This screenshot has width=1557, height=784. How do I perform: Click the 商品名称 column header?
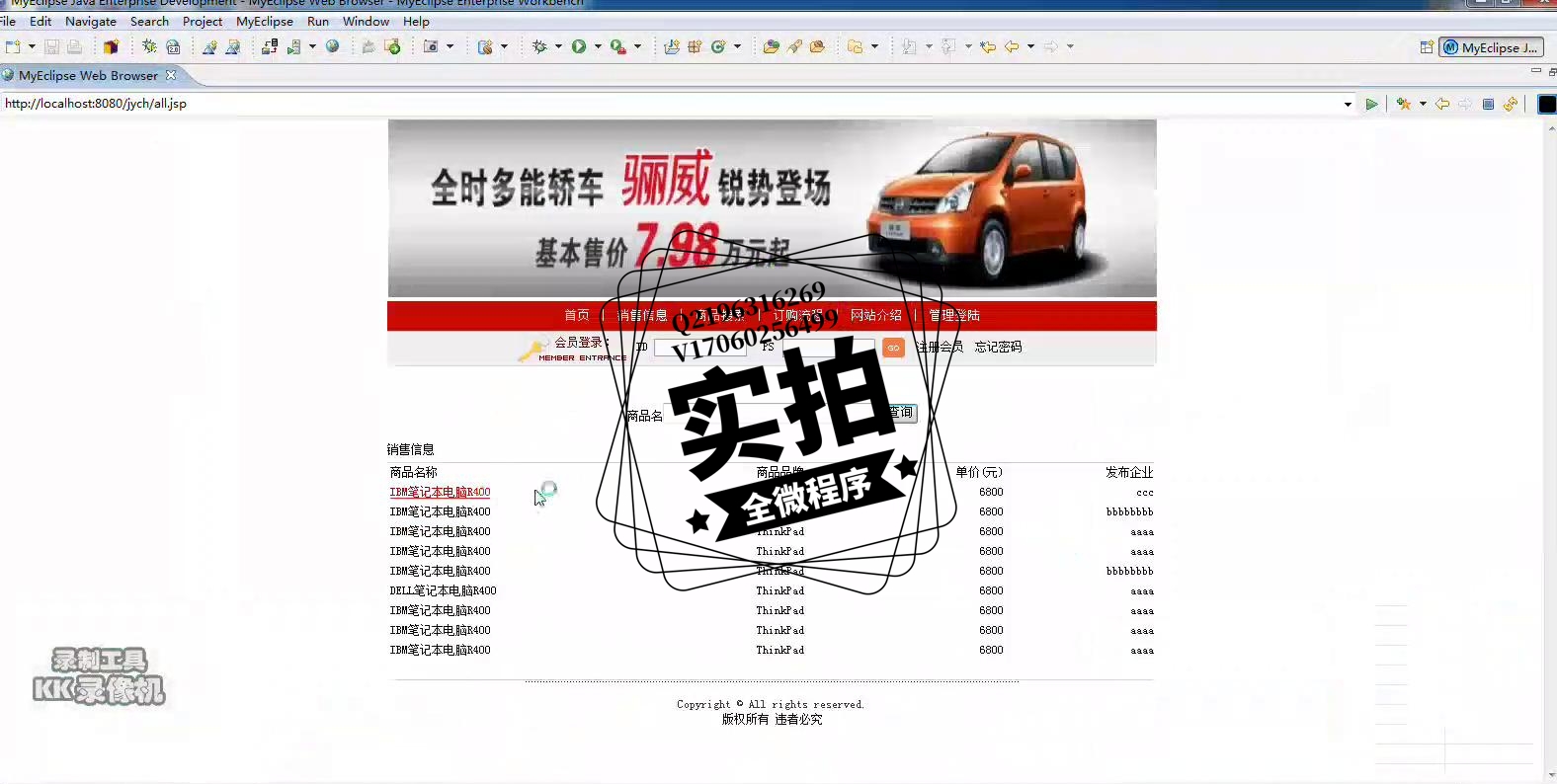pos(413,472)
